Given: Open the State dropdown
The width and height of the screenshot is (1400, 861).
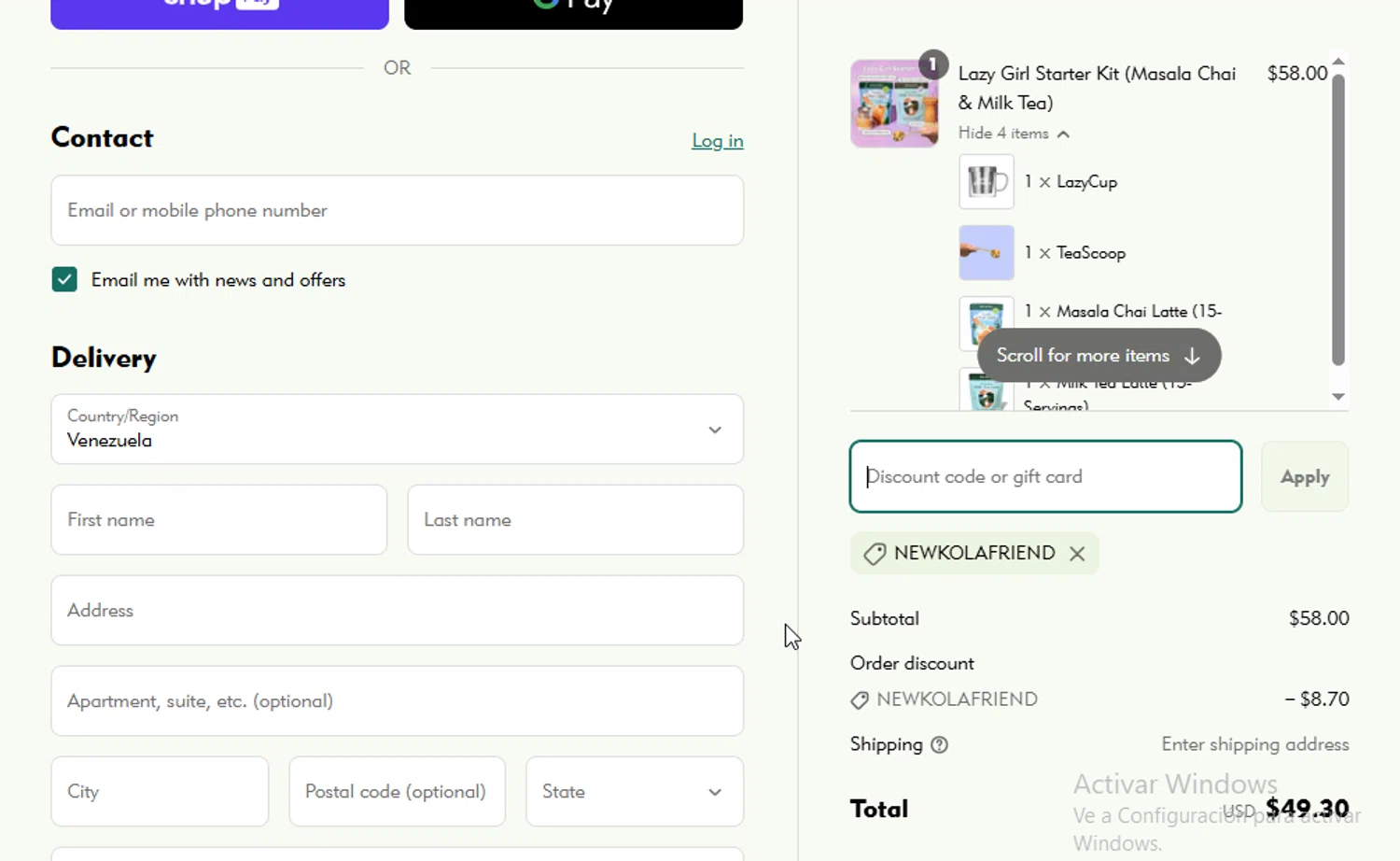Looking at the screenshot, I should point(635,792).
